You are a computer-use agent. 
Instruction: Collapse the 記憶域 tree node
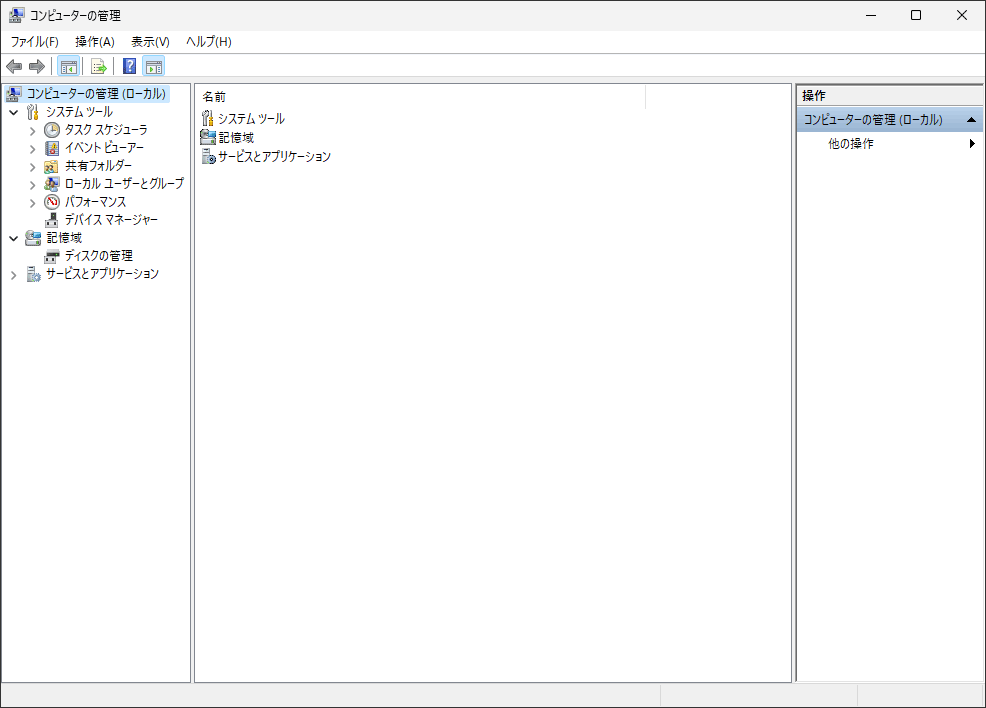(x=14, y=238)
